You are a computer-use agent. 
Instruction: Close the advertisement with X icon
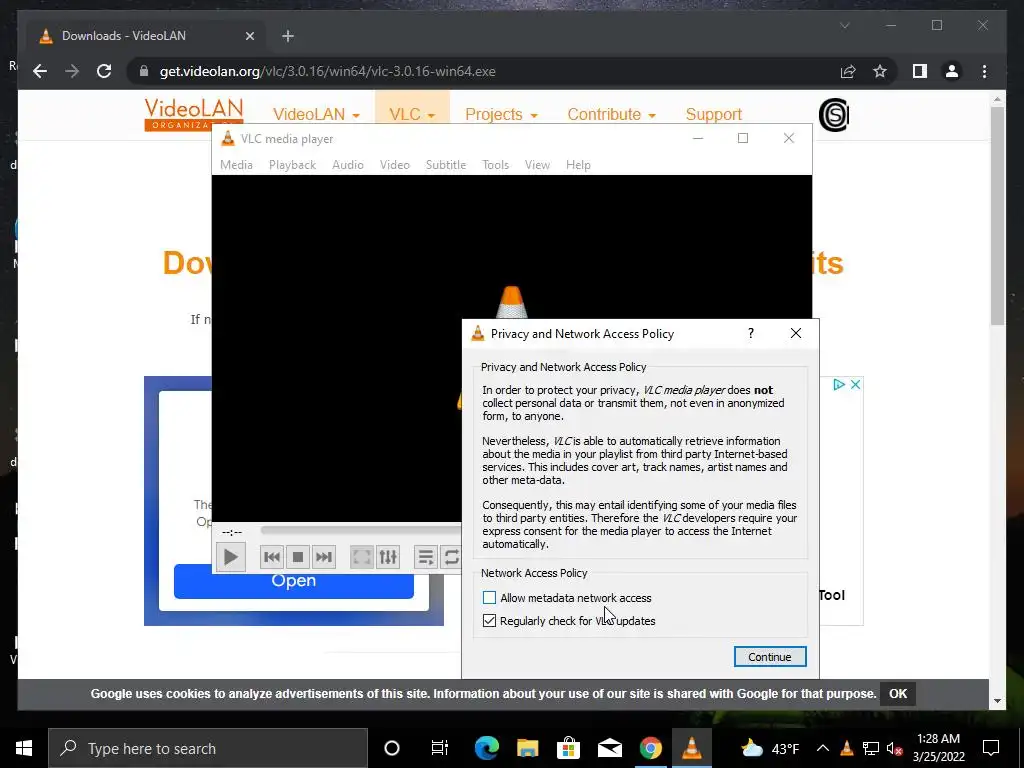(x=856, y=385)
